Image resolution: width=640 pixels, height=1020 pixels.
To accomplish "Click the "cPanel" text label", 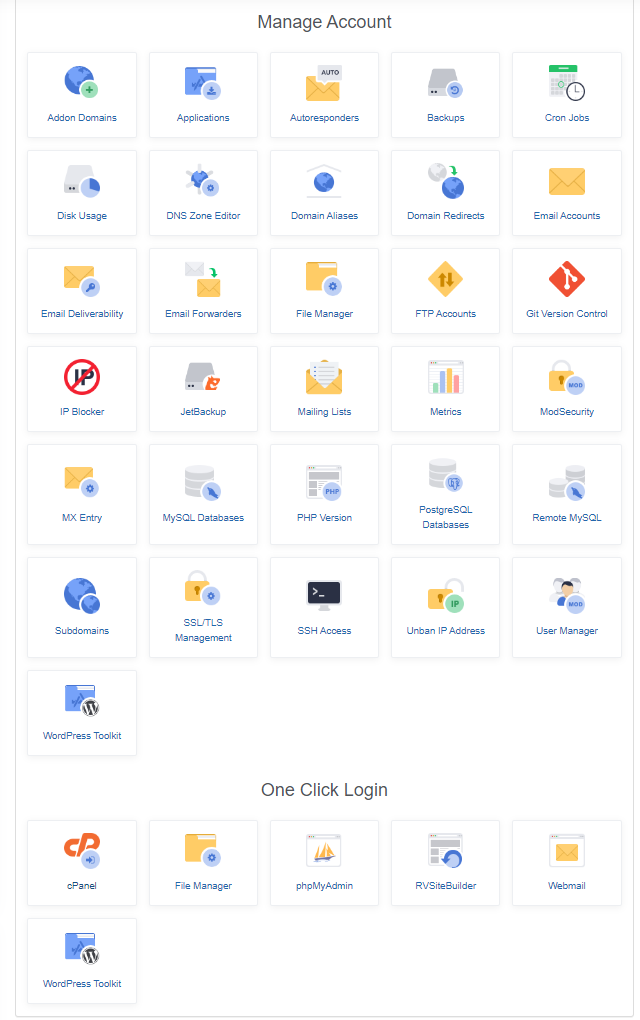I will click(81, 886).
